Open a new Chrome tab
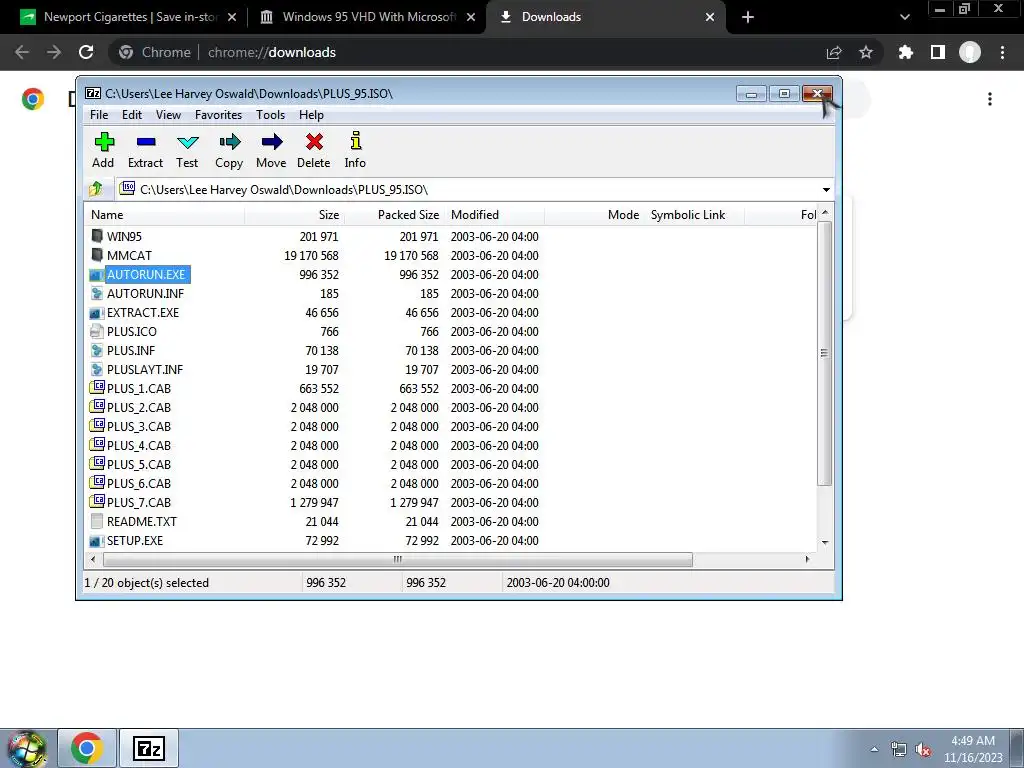Viewport: 1024px width, 768px height. [x=748, y=17]
